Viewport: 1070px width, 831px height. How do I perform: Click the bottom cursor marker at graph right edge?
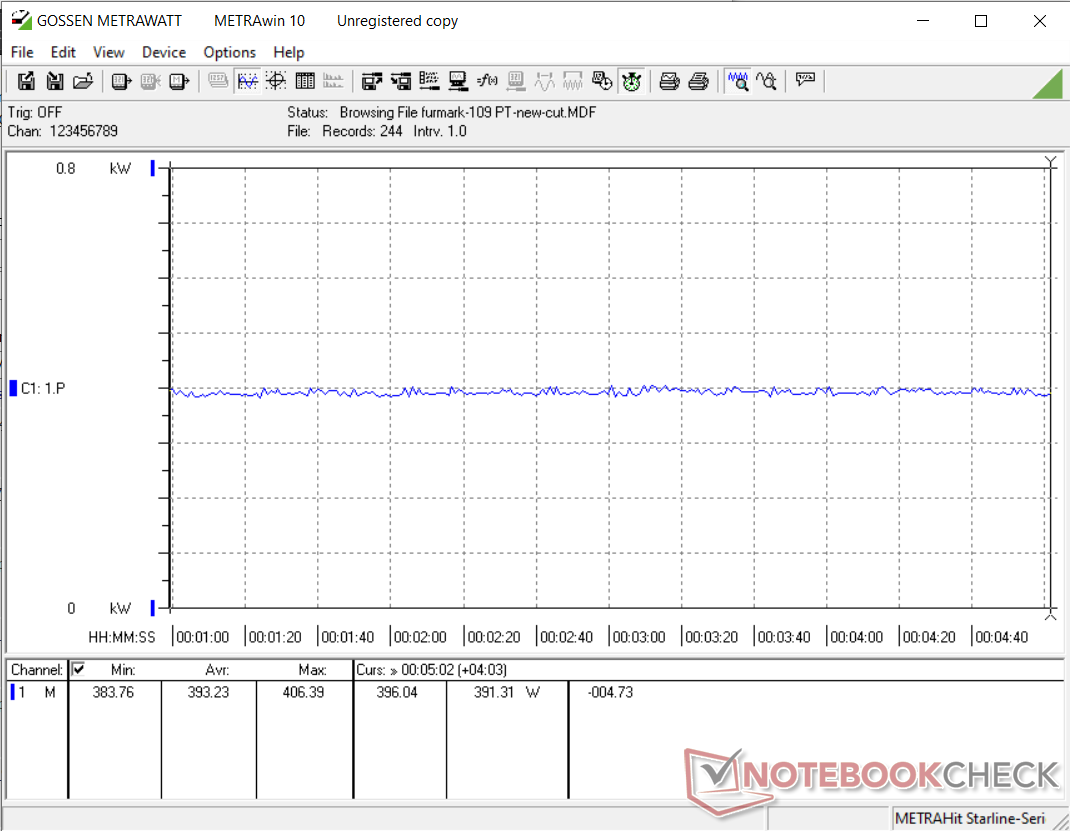coord(1051,615)
